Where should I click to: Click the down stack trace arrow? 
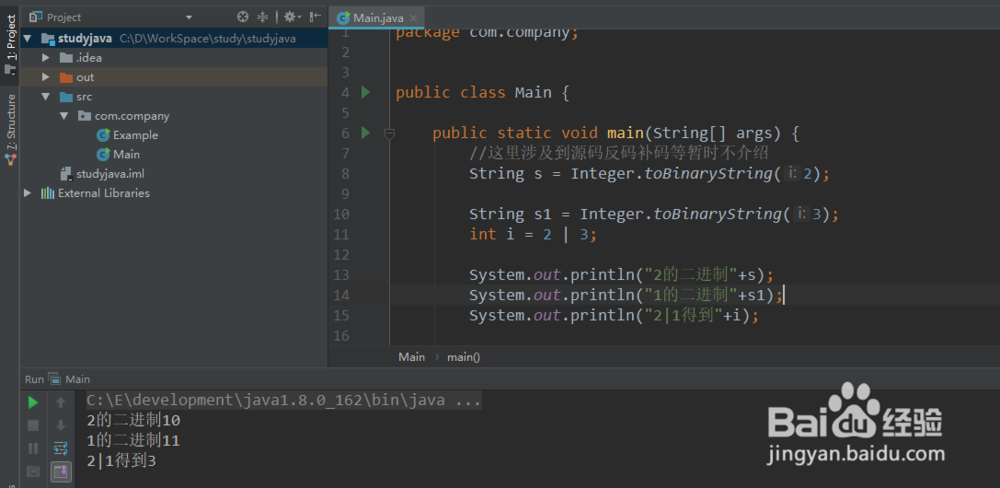(61, 425)
